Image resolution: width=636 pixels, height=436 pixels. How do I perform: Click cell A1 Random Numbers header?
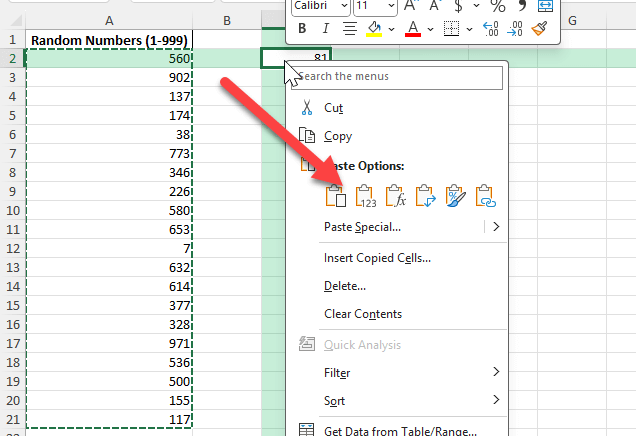pos(109,40)
